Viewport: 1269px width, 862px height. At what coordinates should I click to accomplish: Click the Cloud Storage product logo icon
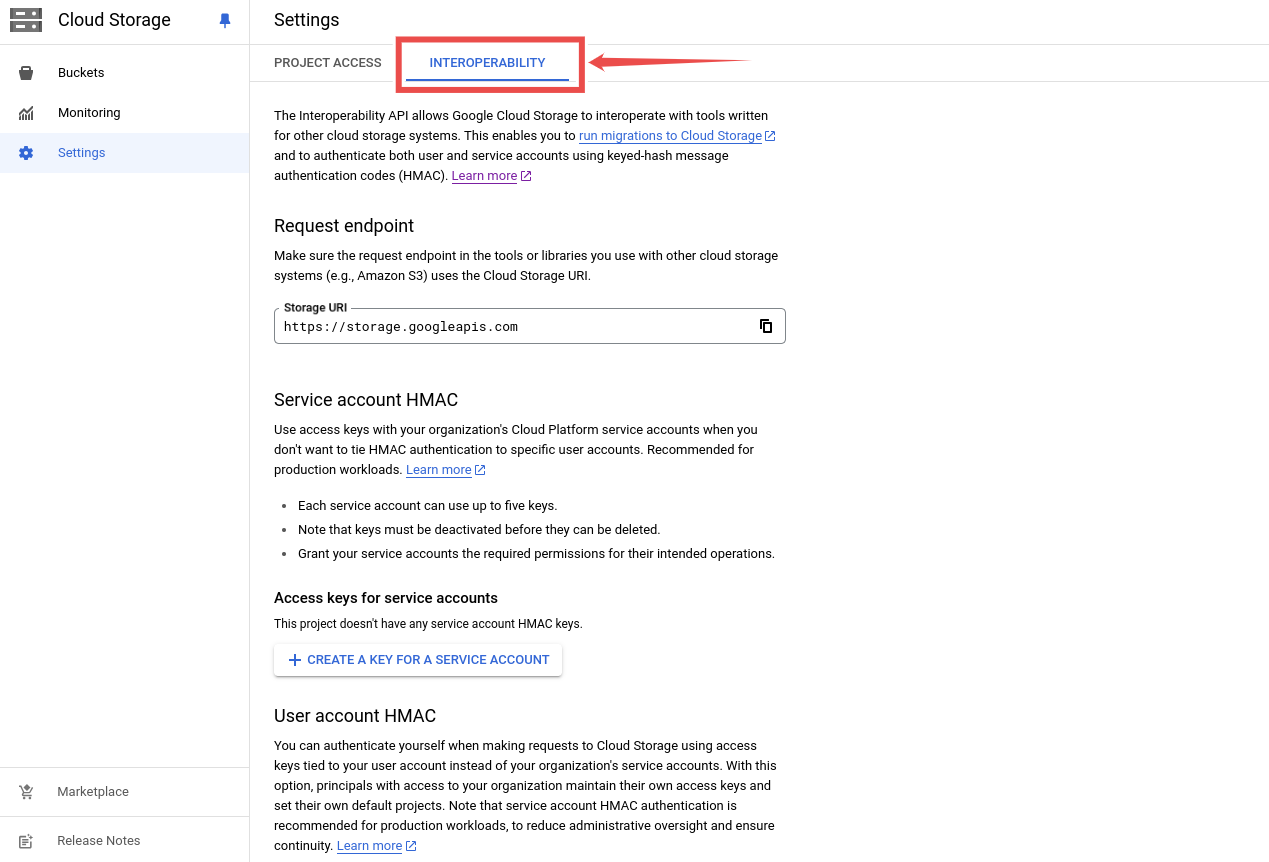[26, 20]
